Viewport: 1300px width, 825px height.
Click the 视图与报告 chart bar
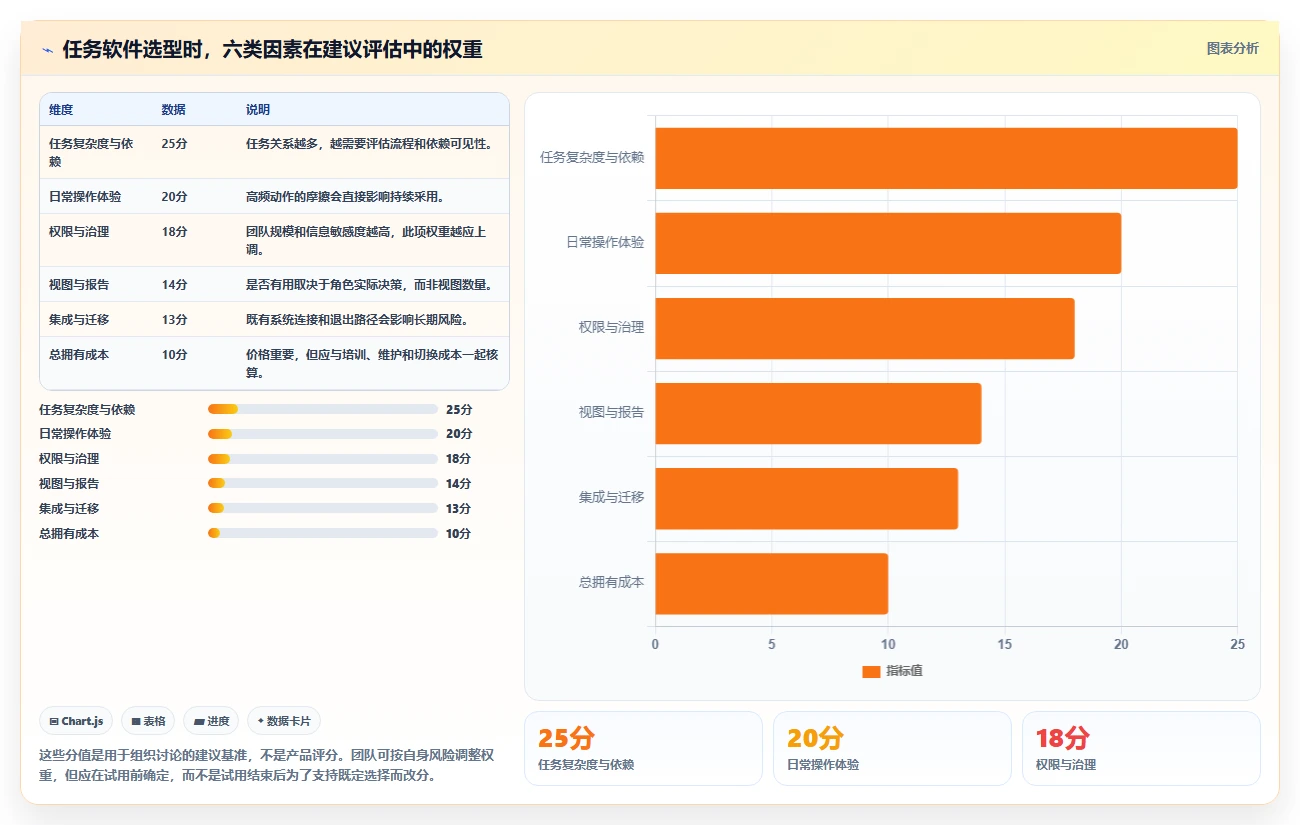(818, 413)
